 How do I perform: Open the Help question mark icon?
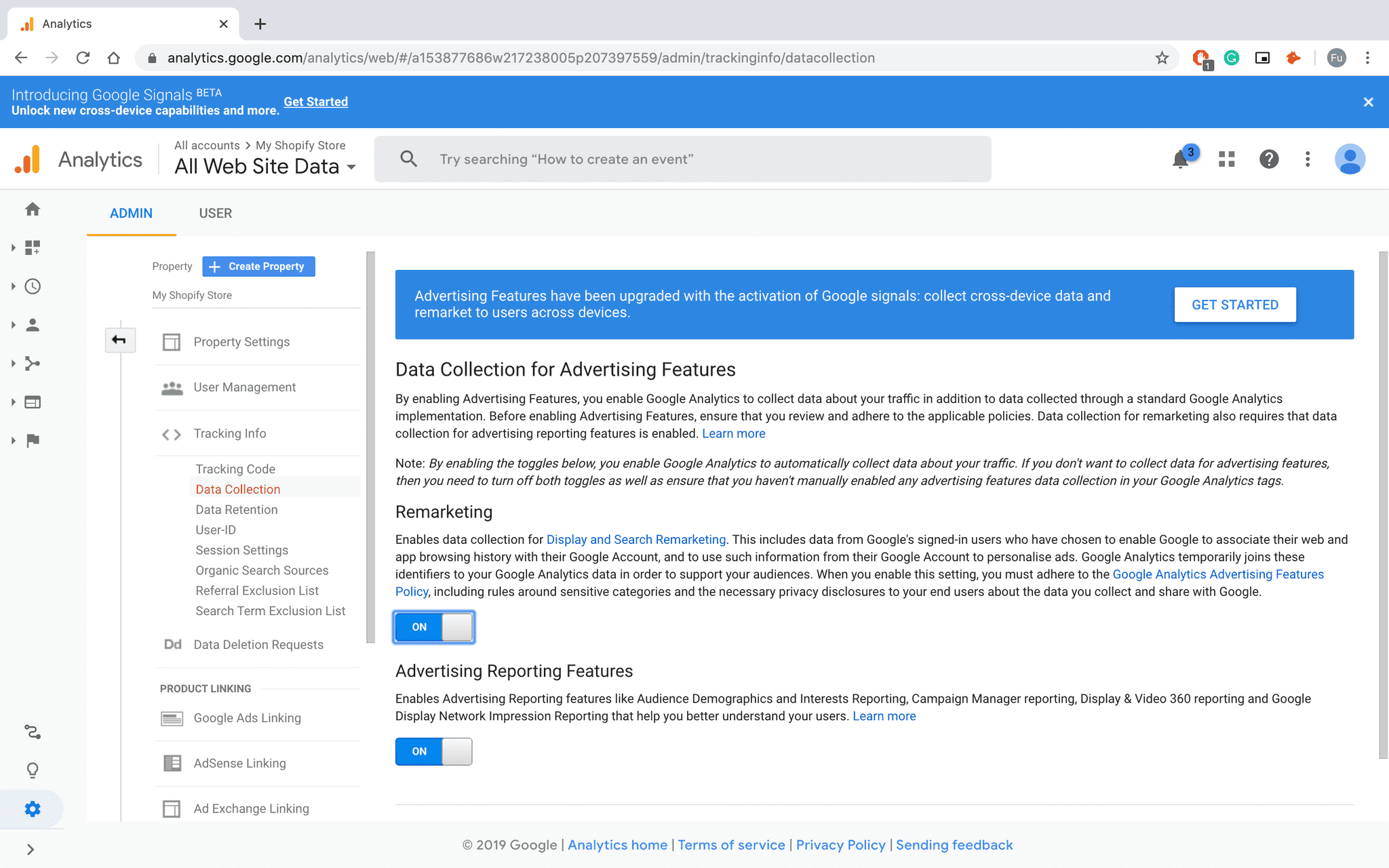[1269, 159]
